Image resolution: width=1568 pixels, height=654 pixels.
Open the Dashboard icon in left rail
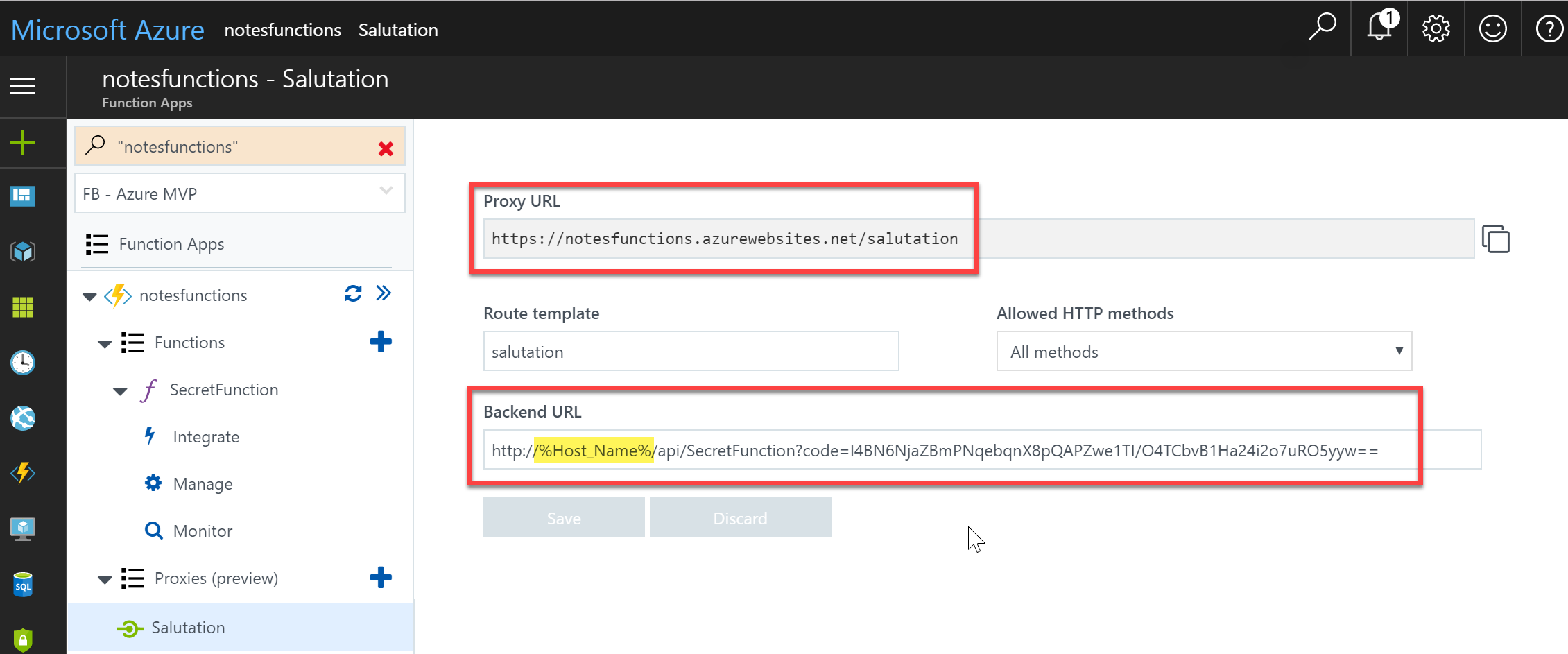(23, 196)
